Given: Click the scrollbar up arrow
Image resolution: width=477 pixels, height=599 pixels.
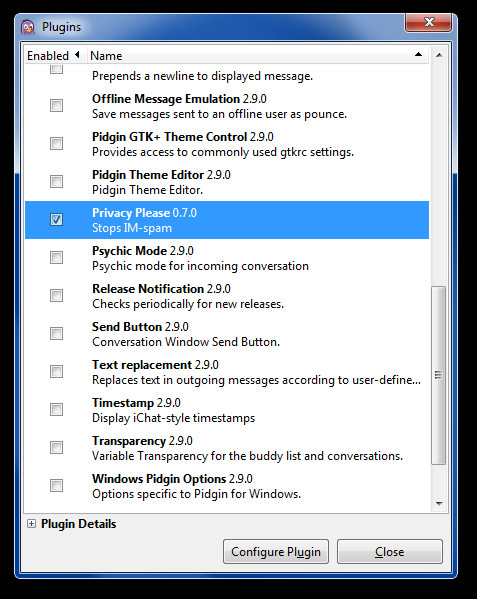Looking at the screenshot, I should pyautogui.click(x=439, y=55).
